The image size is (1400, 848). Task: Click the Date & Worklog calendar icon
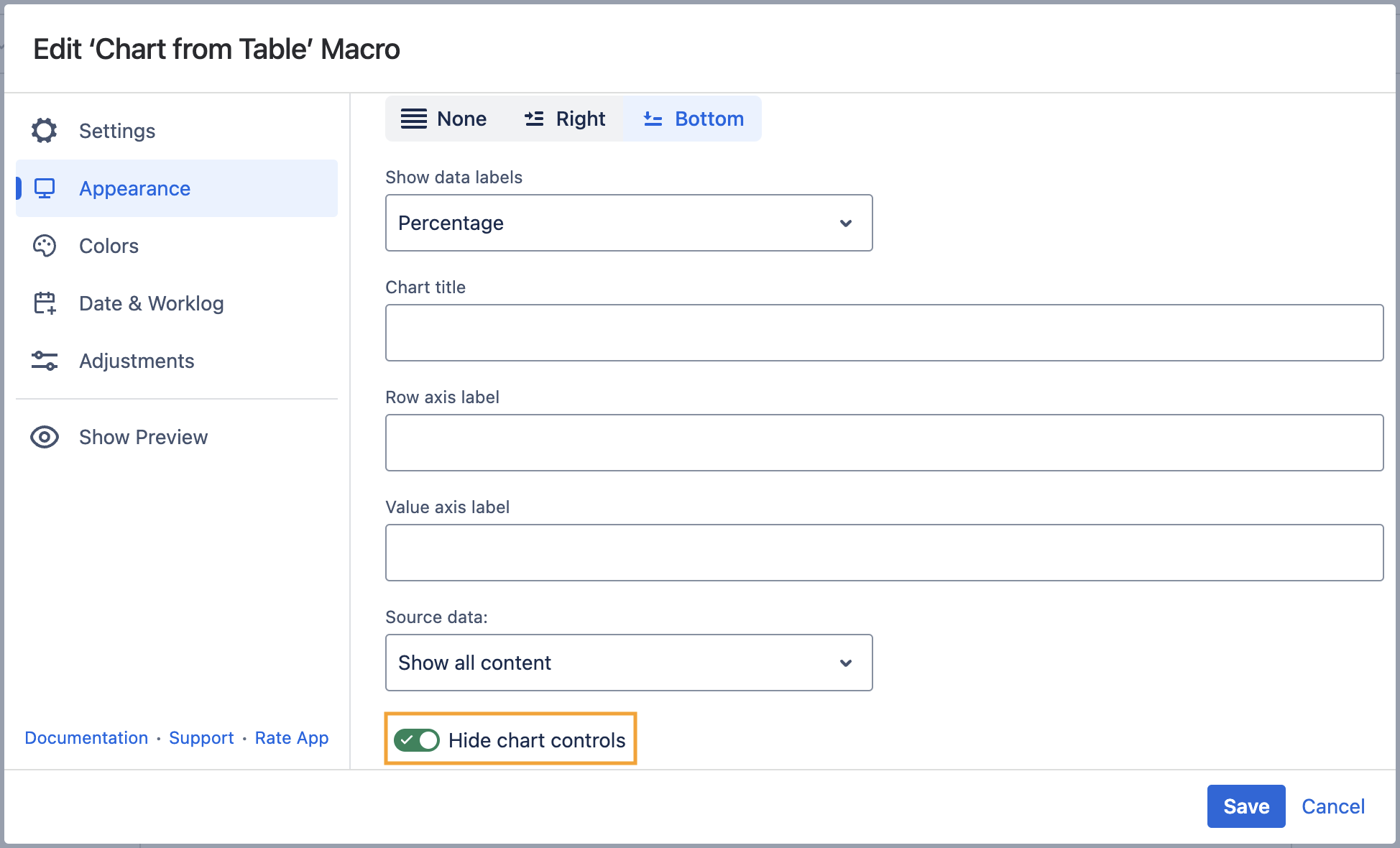click(x=45, y=303)
